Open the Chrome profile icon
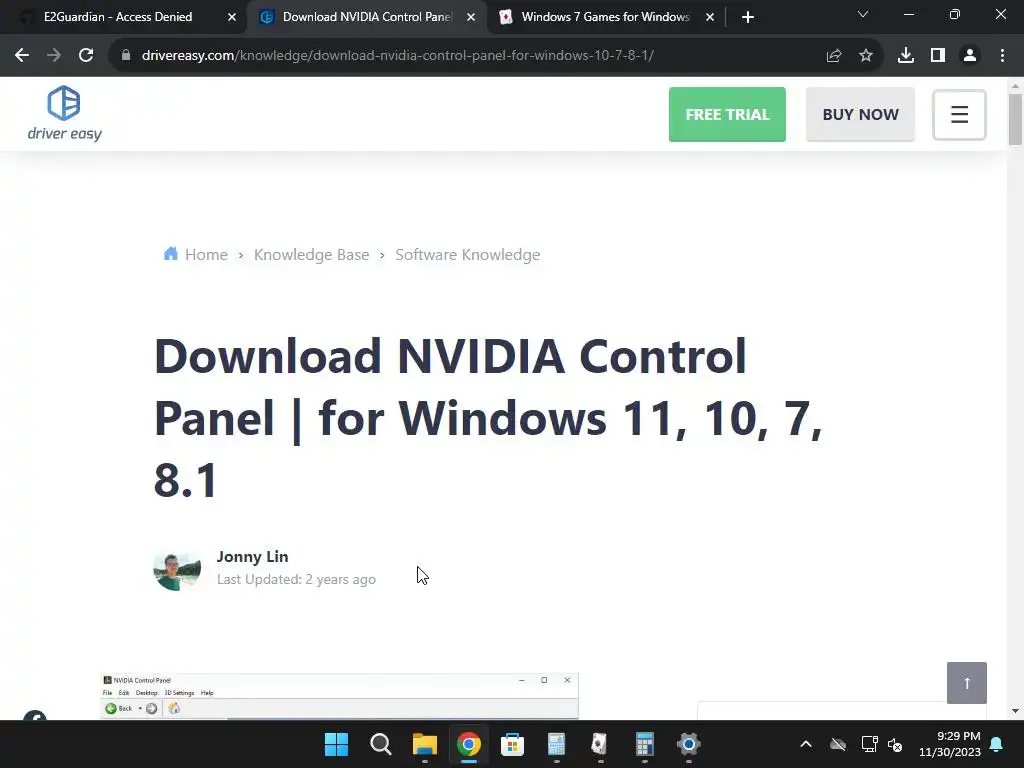This screenshot has height=768, width=1024. (x=970, y=56)
